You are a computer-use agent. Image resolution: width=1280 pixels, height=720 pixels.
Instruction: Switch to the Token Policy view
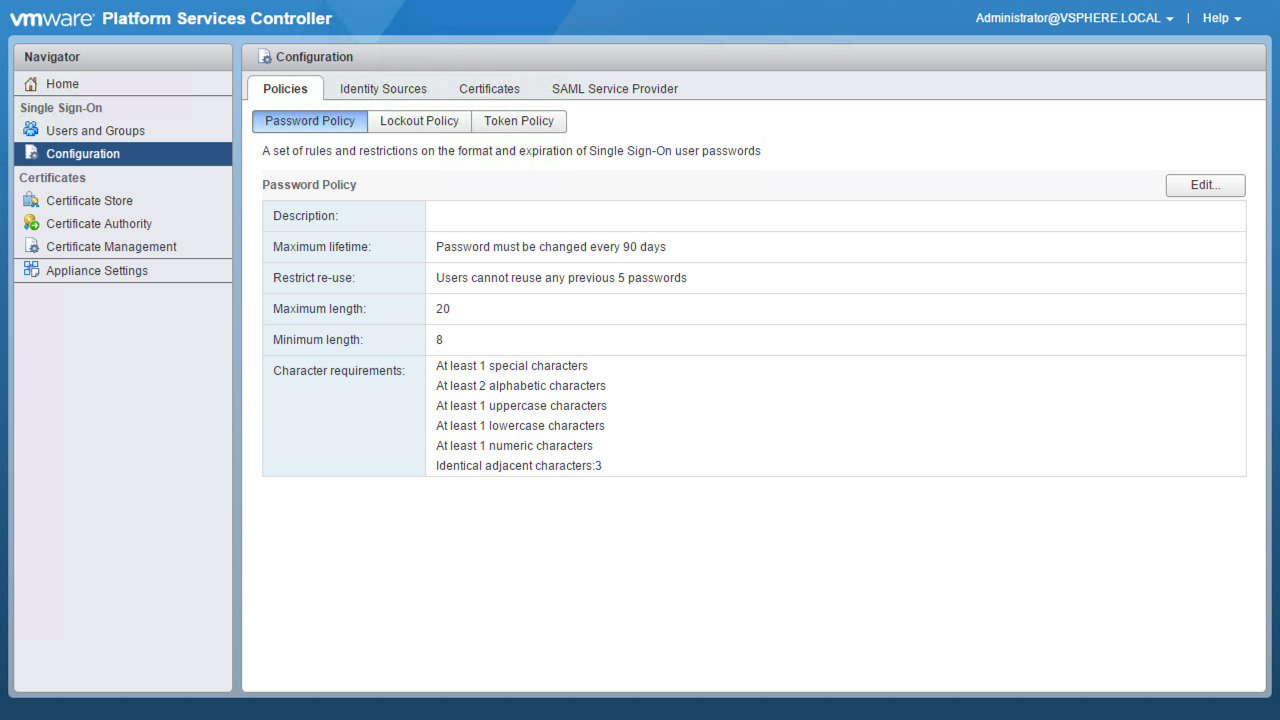click(518, 121)
